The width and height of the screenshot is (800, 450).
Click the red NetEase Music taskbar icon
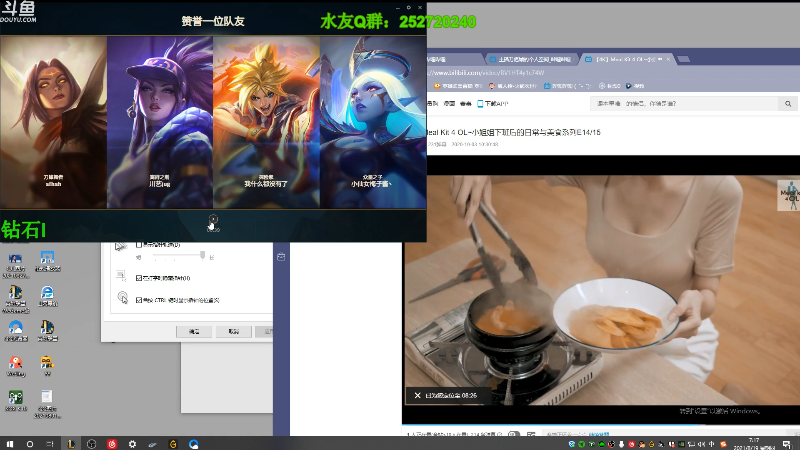(112, 444)
